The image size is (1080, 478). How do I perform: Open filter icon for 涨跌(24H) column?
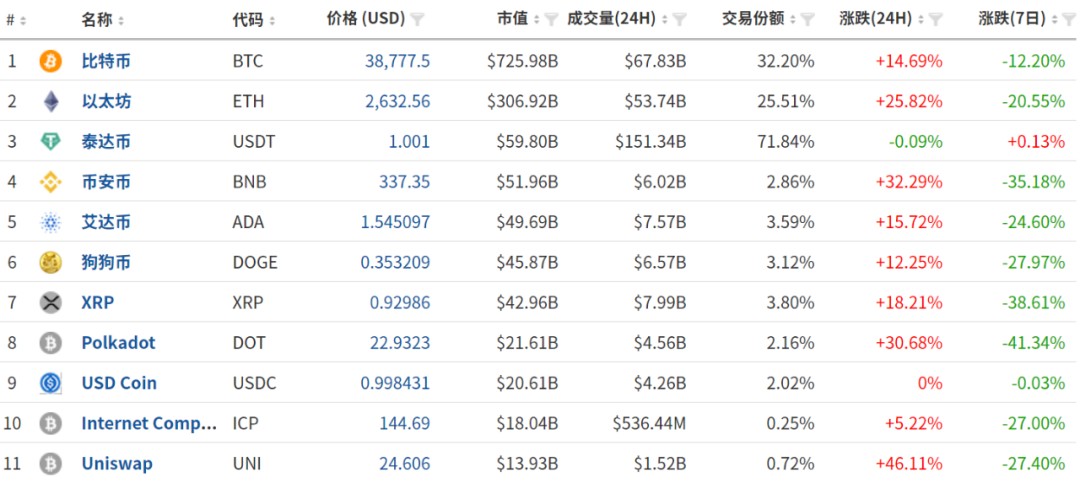click(x=936, y=19)
